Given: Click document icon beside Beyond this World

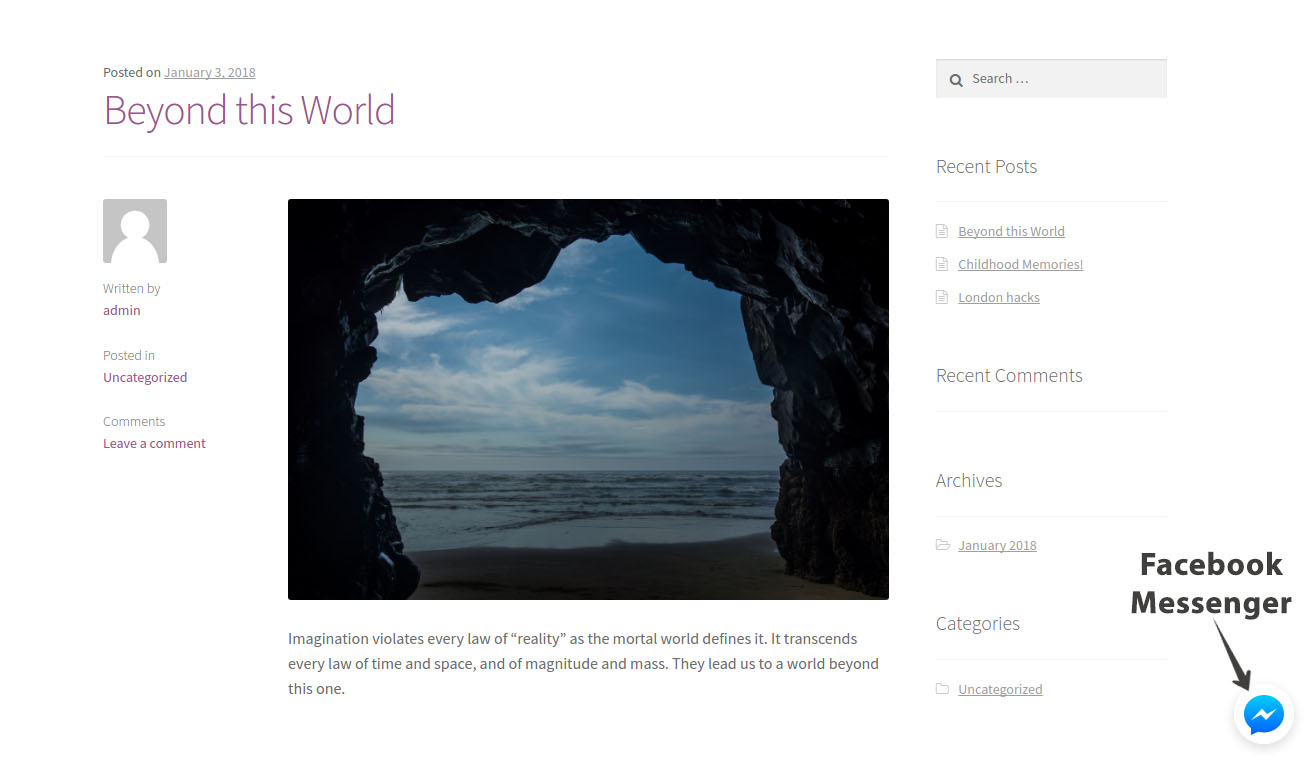Looking at the screenshot, I should tap(941, 231).
